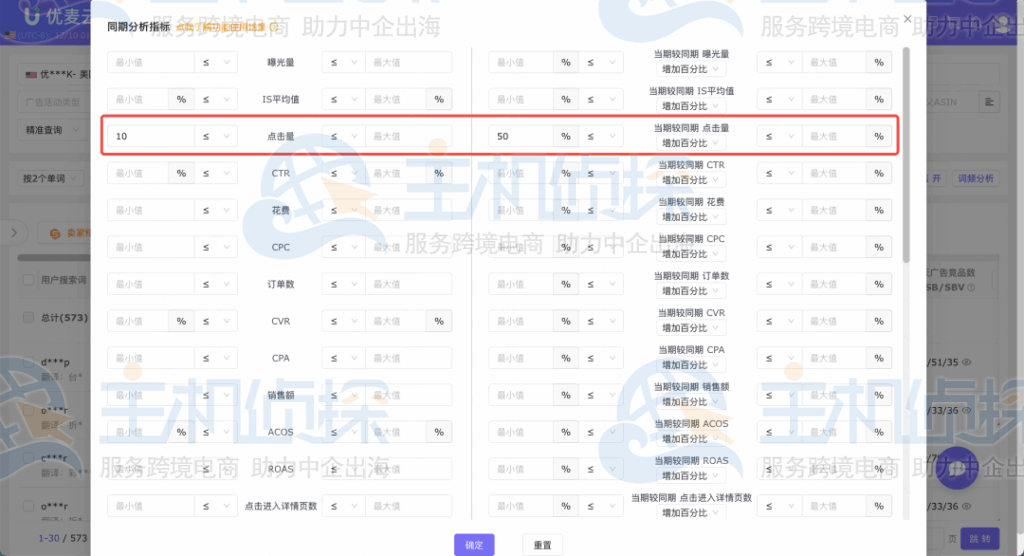Open the 增加百分比 dropdown under 当期较同期 CTR
This screenshot has width=1024, height=556.
(x=690, y=180)
